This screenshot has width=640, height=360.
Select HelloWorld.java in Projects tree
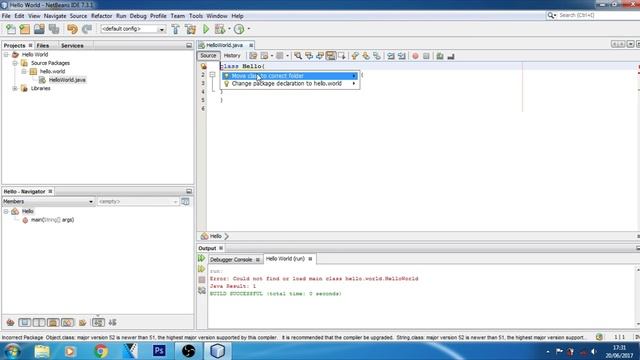[x=67, y=80]
